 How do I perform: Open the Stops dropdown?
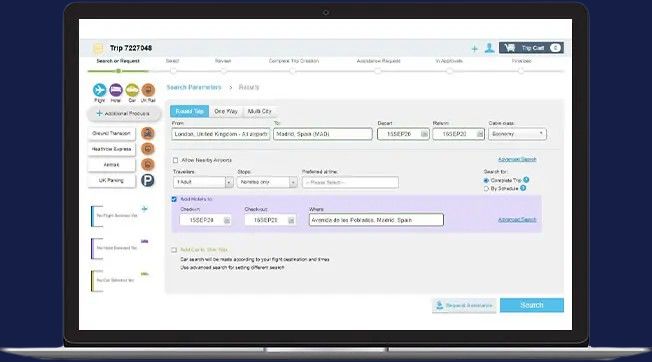click(x=267, y=182)
